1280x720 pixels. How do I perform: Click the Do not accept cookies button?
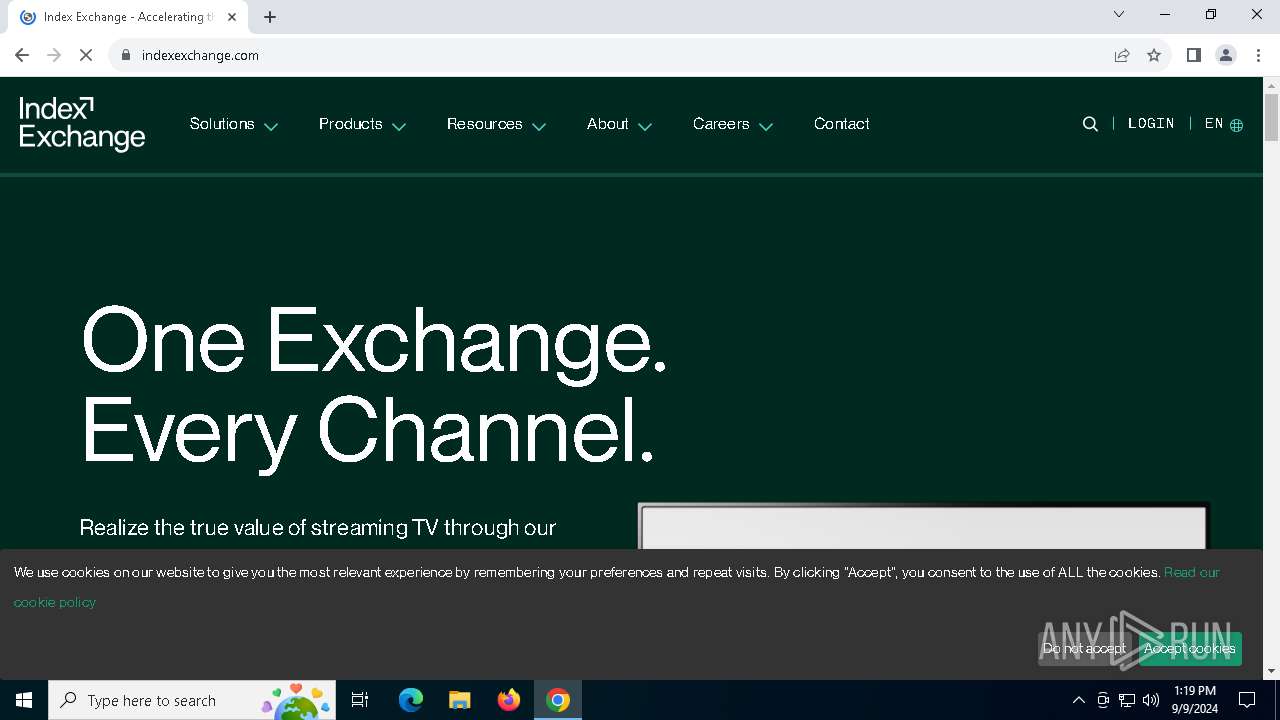(1084, 648)
